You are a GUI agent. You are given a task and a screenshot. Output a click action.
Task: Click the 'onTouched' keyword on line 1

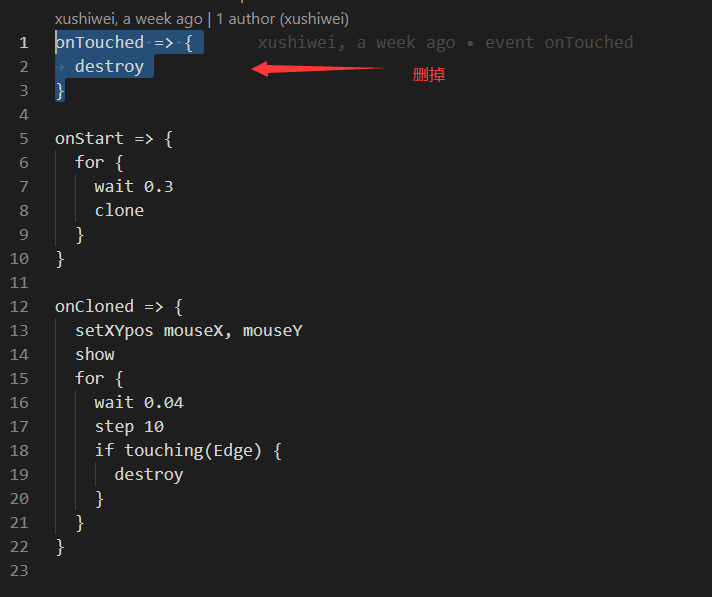[99, 43]
